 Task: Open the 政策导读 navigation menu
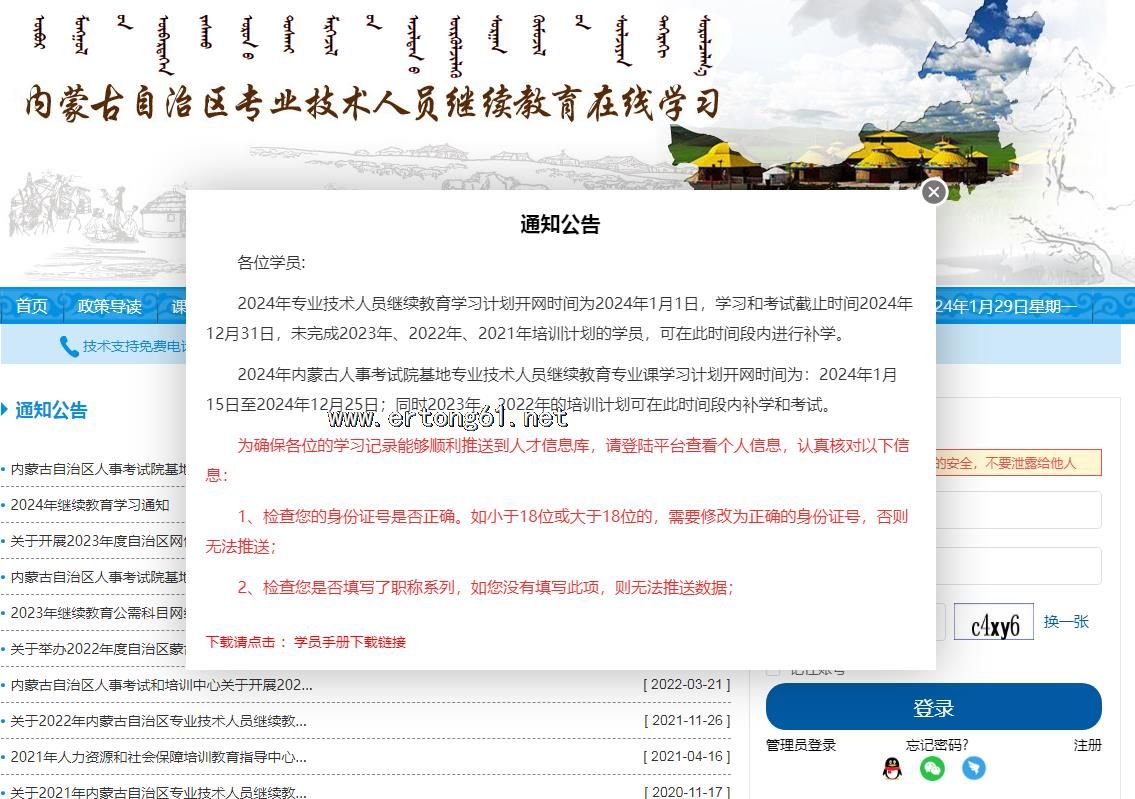pos(110,306)
